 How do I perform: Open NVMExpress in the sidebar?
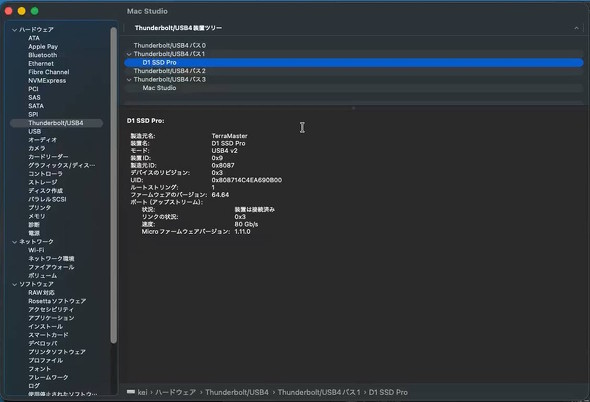point(47,81)
